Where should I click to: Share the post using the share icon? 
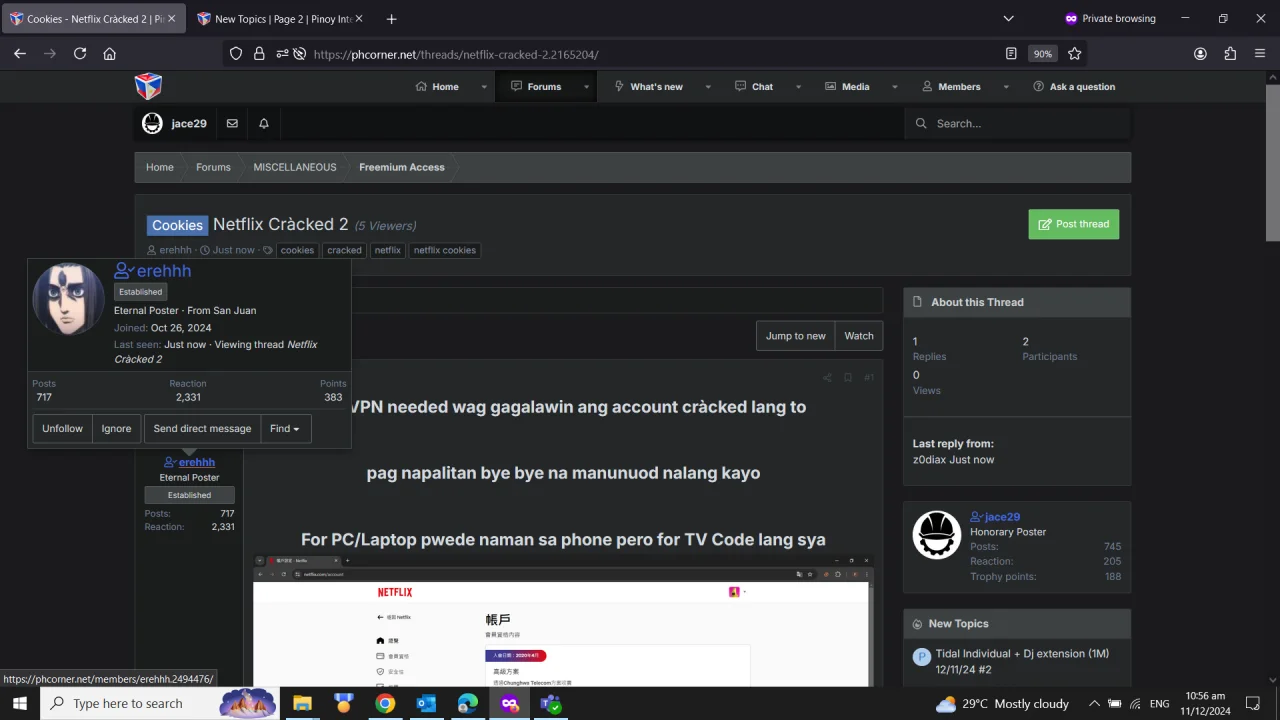click(827, 378)
